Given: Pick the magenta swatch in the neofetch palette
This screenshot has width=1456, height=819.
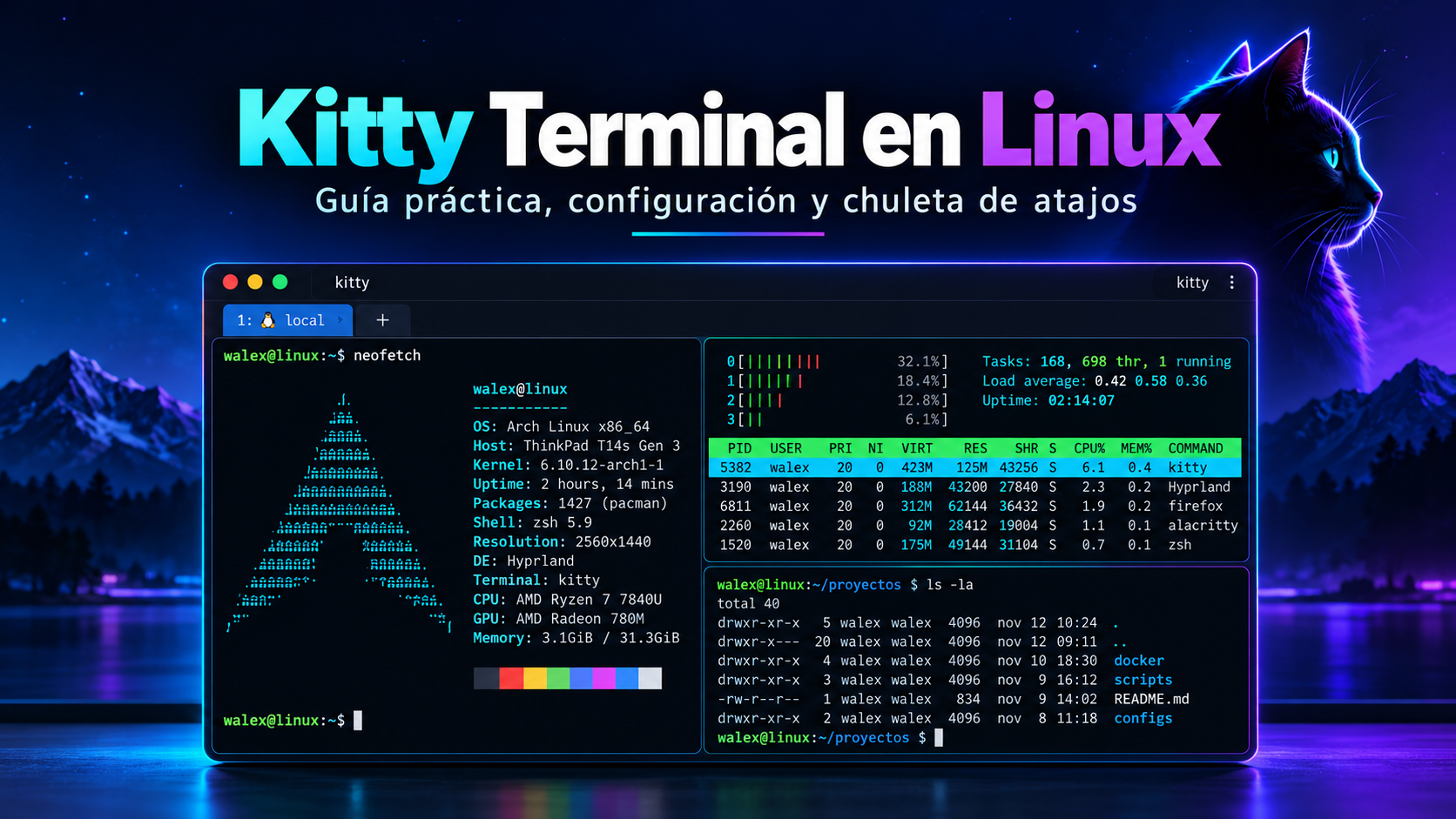Looking at the screenshot, I should 604,679.
